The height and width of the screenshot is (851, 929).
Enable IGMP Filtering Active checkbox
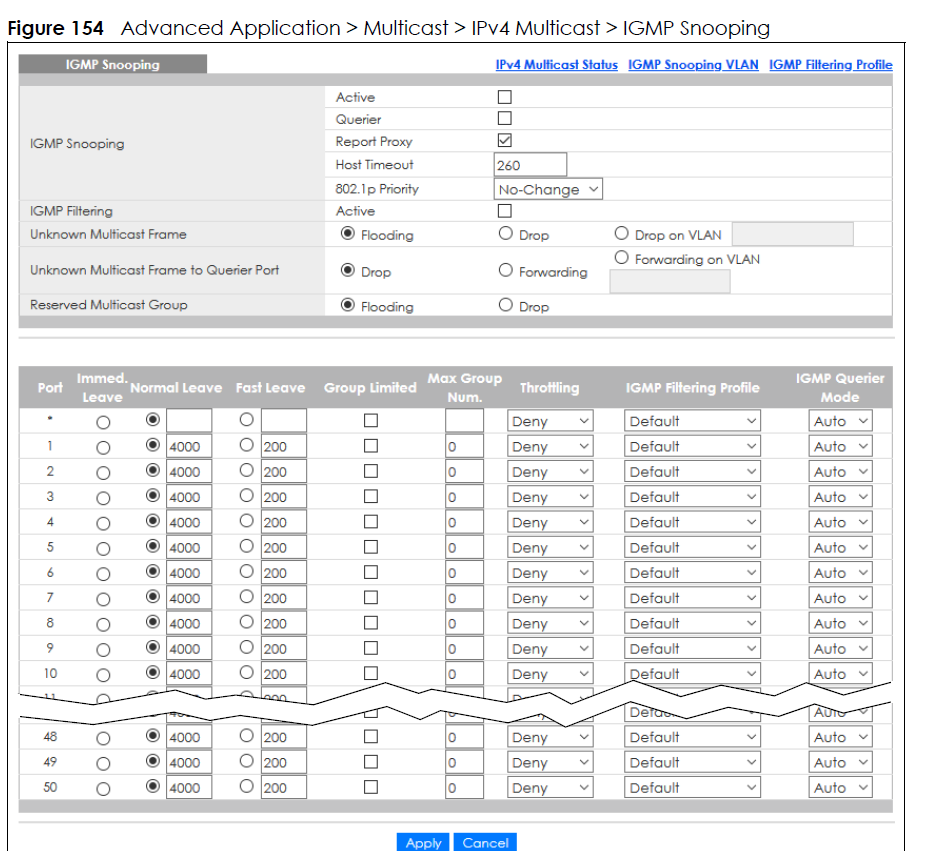(505, 211)
